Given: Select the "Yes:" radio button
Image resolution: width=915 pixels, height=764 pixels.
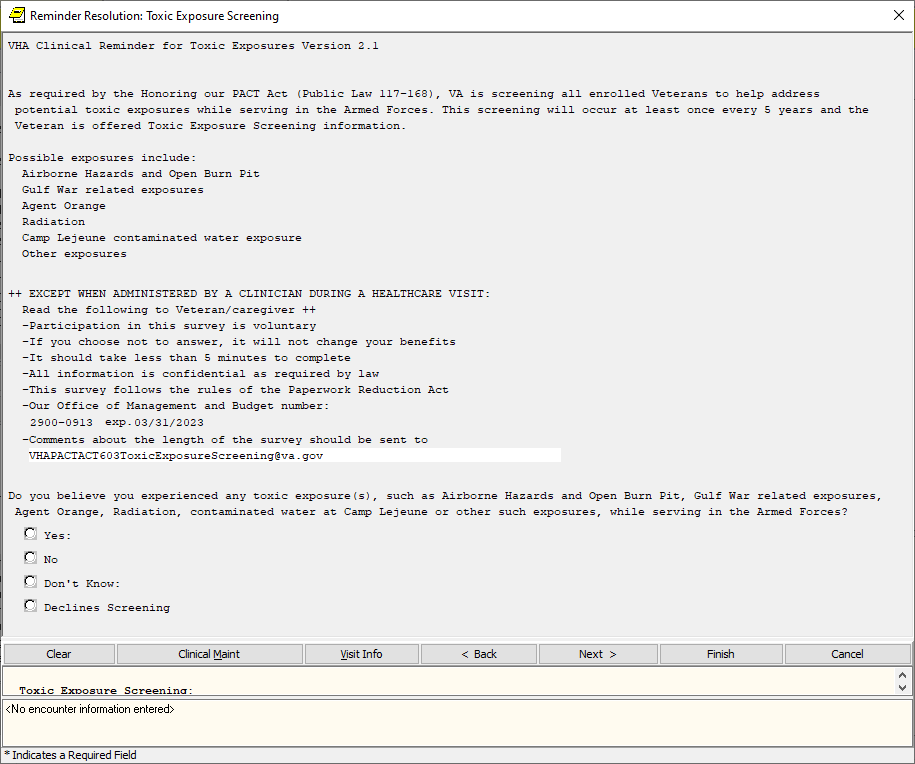Looking at the screenshot, I should [x=31, y=534].
